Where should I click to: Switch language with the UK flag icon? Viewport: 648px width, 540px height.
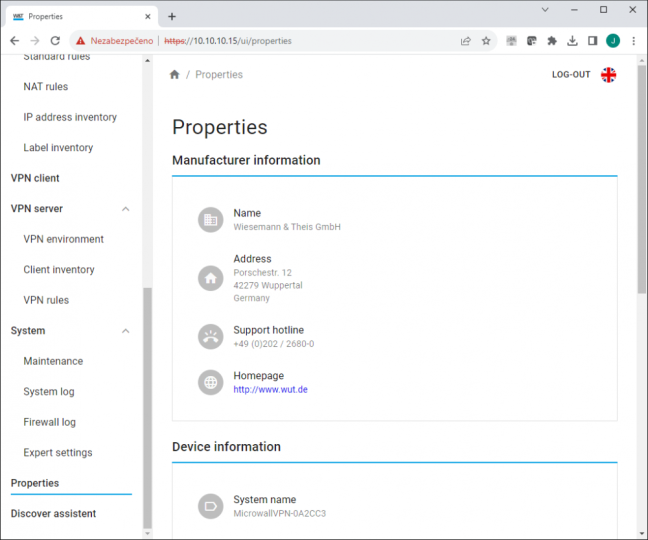coord(608,75)
